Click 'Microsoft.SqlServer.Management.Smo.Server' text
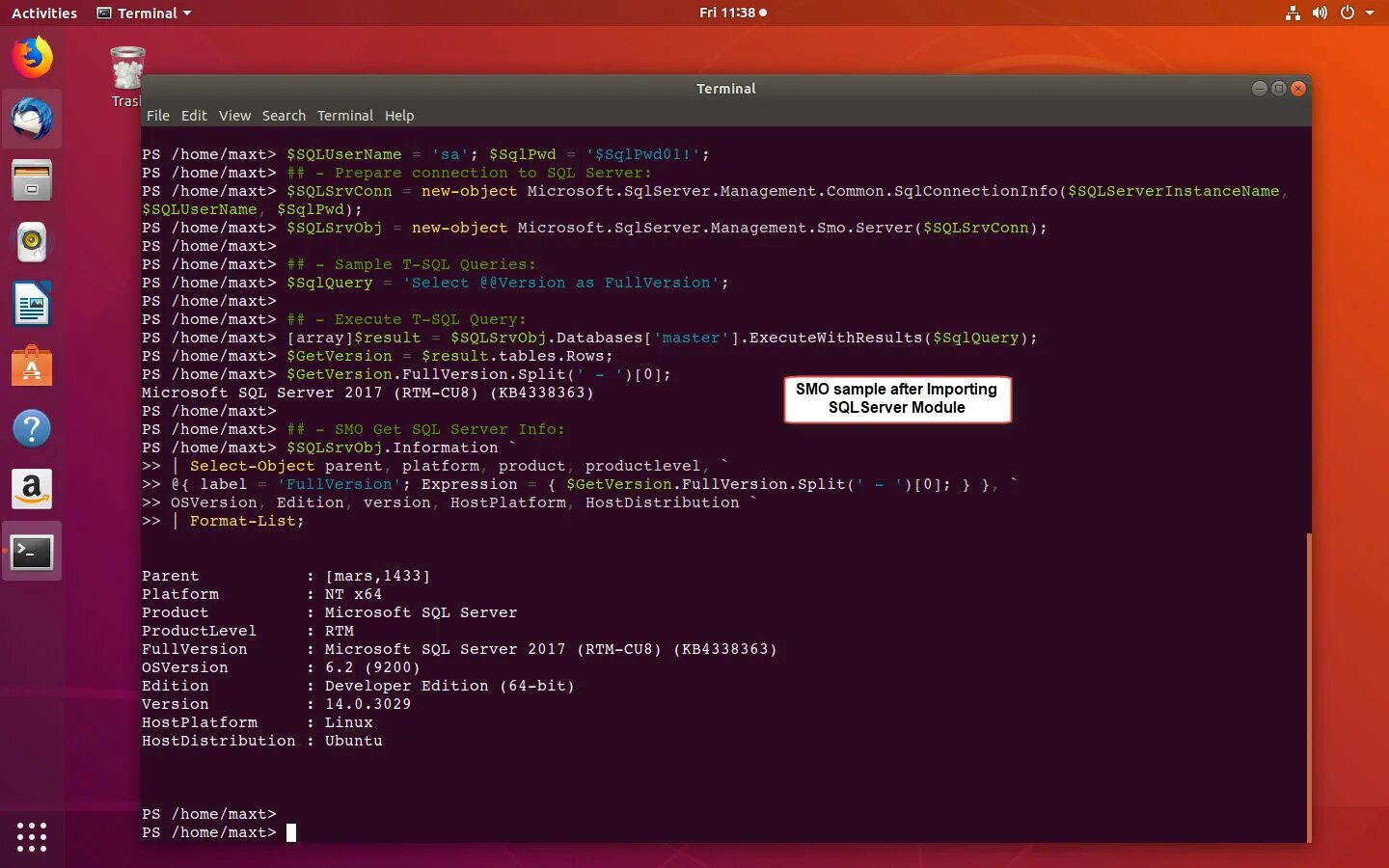The height and width of the screenshot is (868, 1389). coord(715,228)
